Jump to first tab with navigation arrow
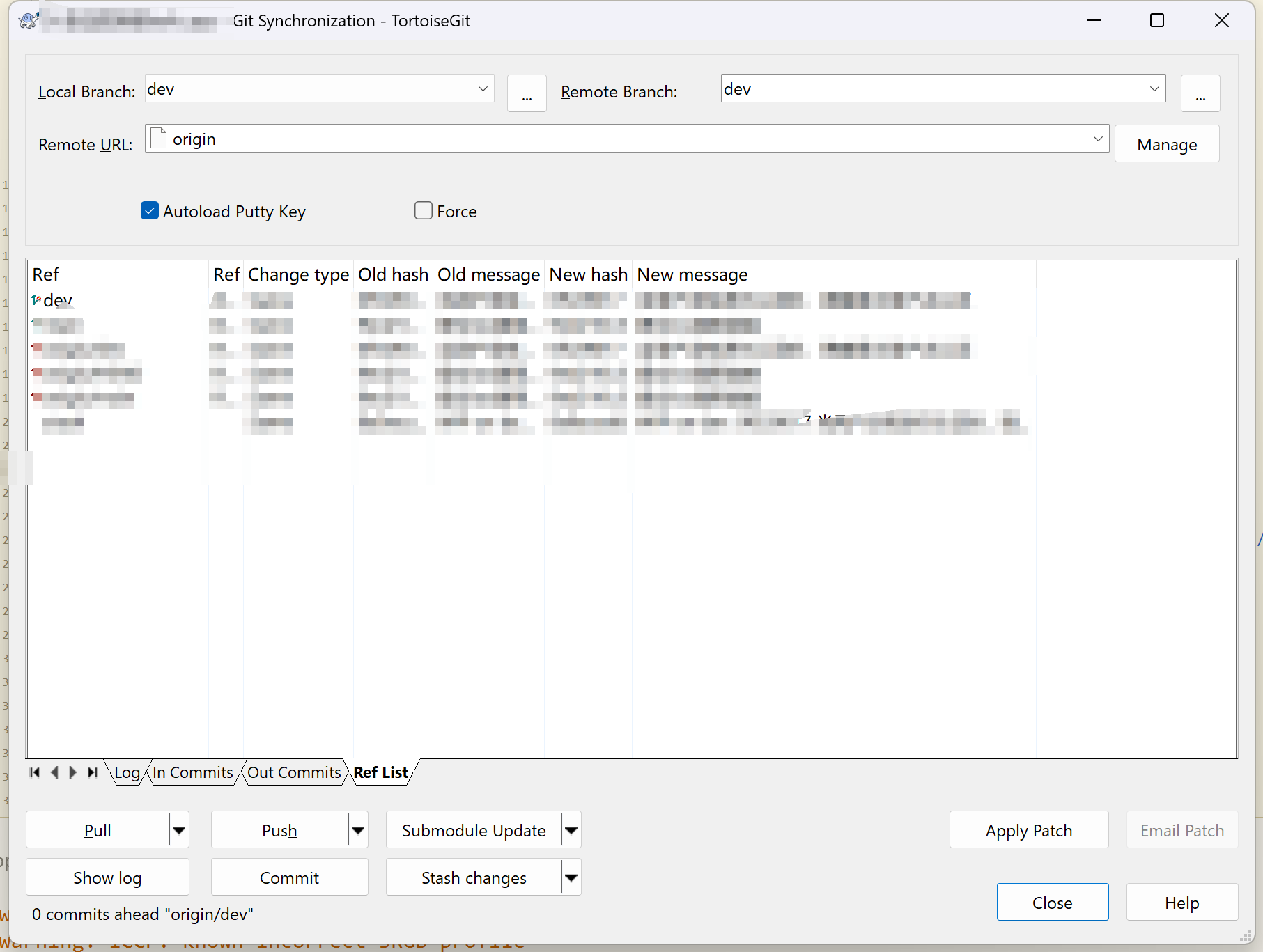Viewport: 1263px width, 952px height. pos(35,772)
